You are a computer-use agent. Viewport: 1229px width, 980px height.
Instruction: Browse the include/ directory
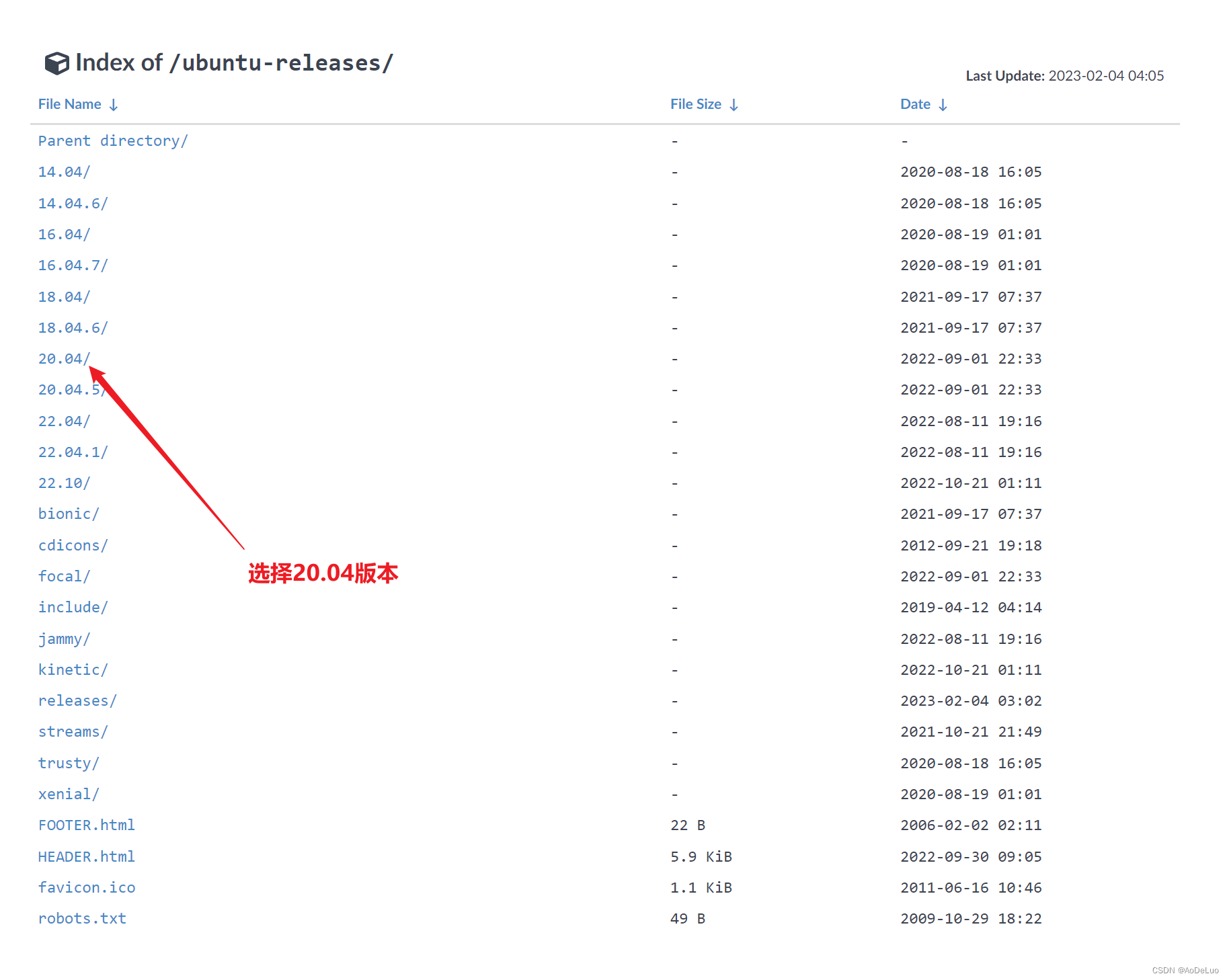click(73, 608)
